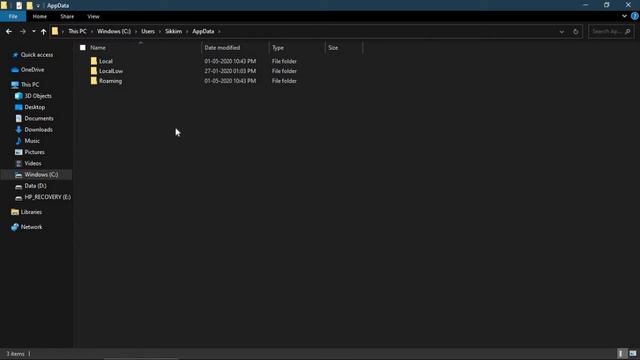
Task: Select the Local folder icon
Action: coord(94,61)
